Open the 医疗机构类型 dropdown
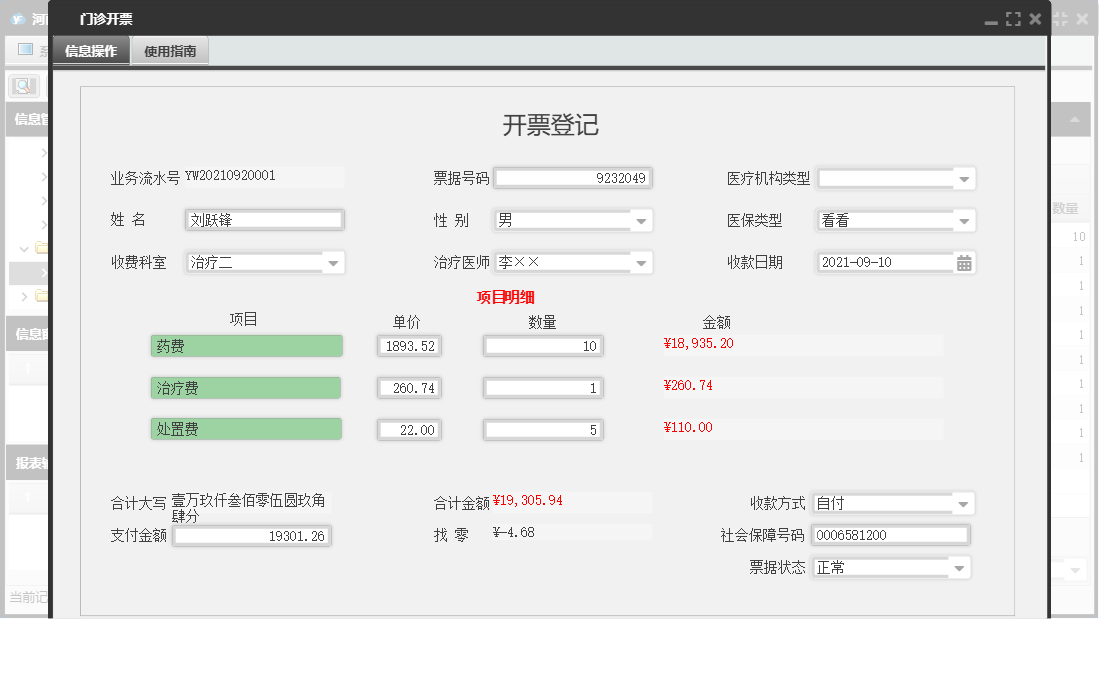This screenshot has height=685, width=1099. tap(963, 178)
